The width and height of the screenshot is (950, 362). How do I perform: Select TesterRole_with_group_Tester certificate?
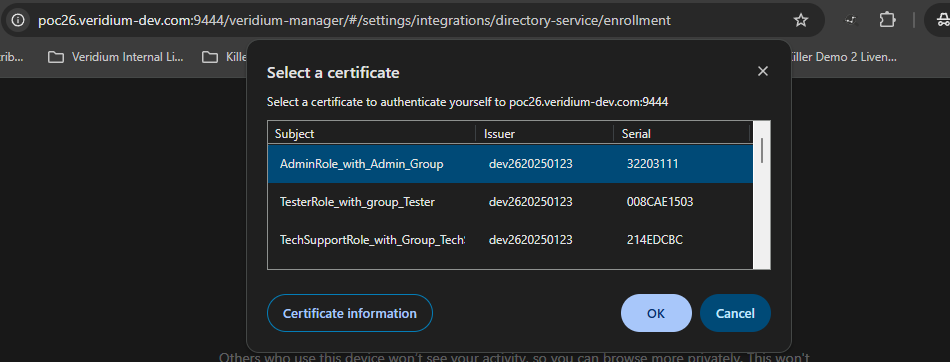tap(510, 202)
